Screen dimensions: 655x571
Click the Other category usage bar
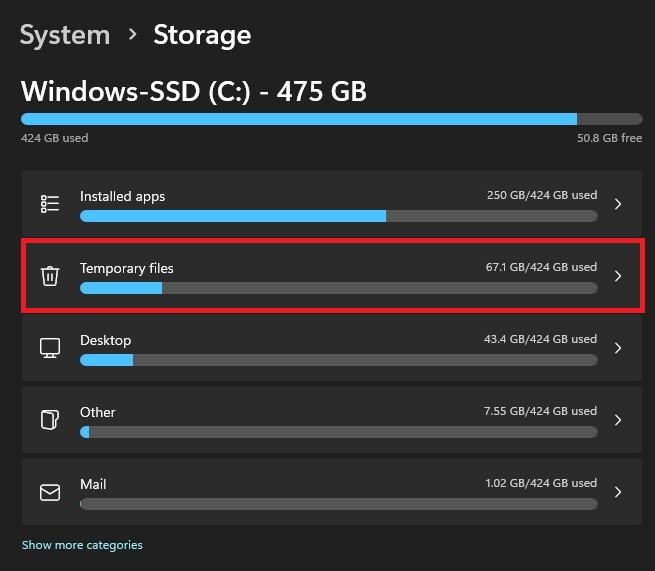click(x=339, y=432)
